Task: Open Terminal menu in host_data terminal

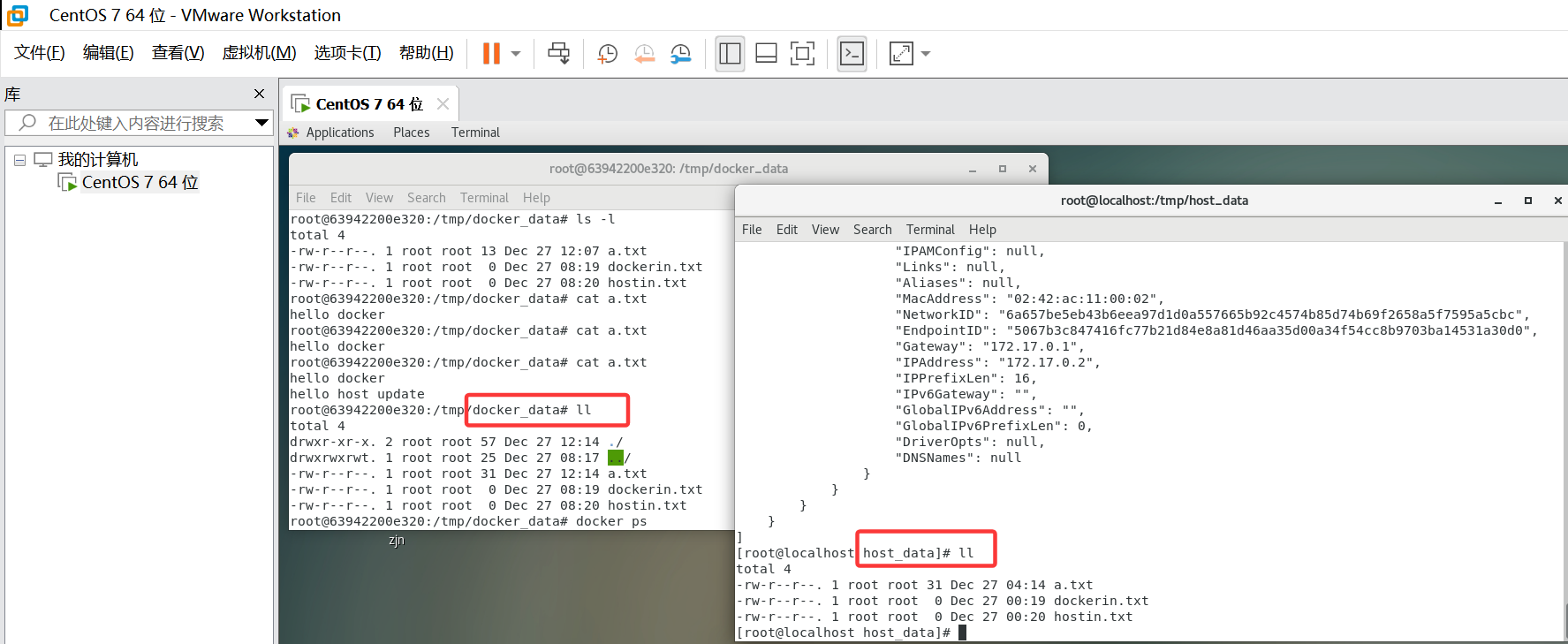Action: pyautogui.click(x=930, y=230)
